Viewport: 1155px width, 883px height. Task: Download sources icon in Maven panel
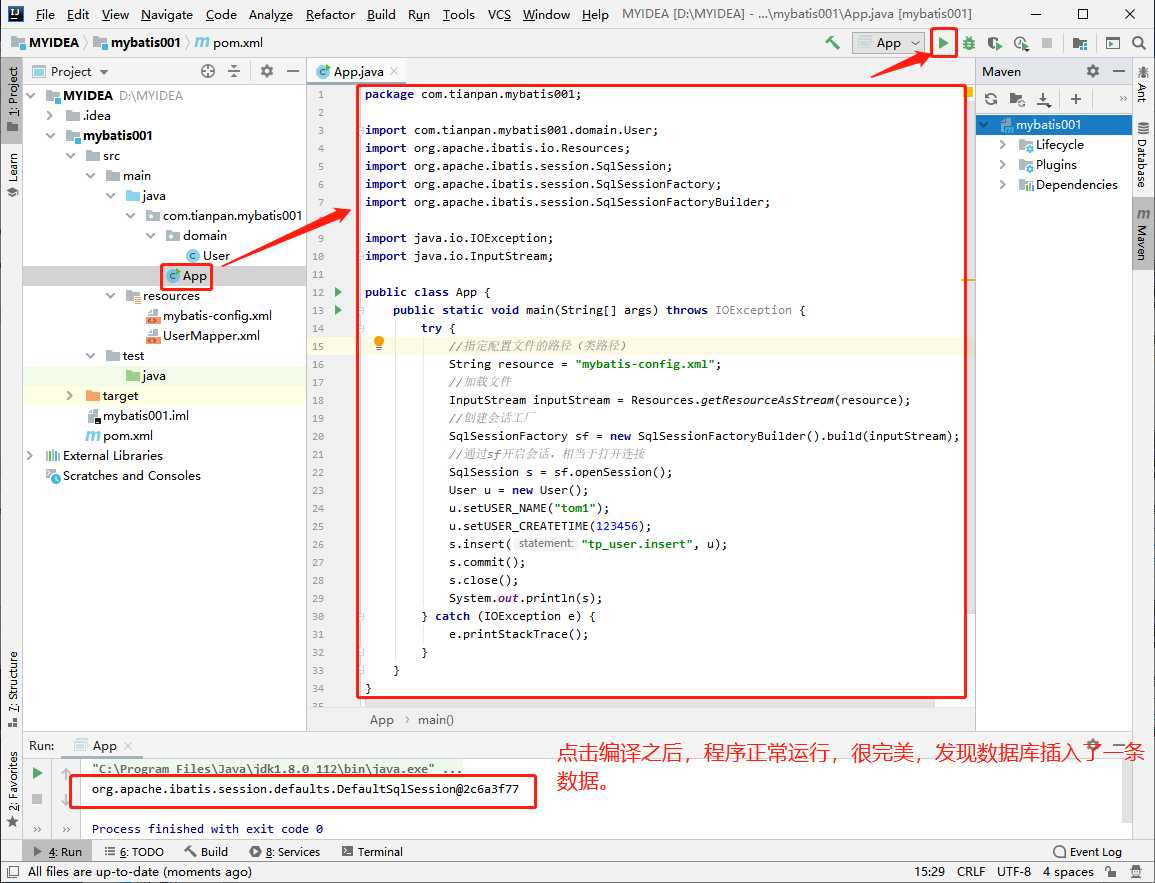pos(1044,99)
